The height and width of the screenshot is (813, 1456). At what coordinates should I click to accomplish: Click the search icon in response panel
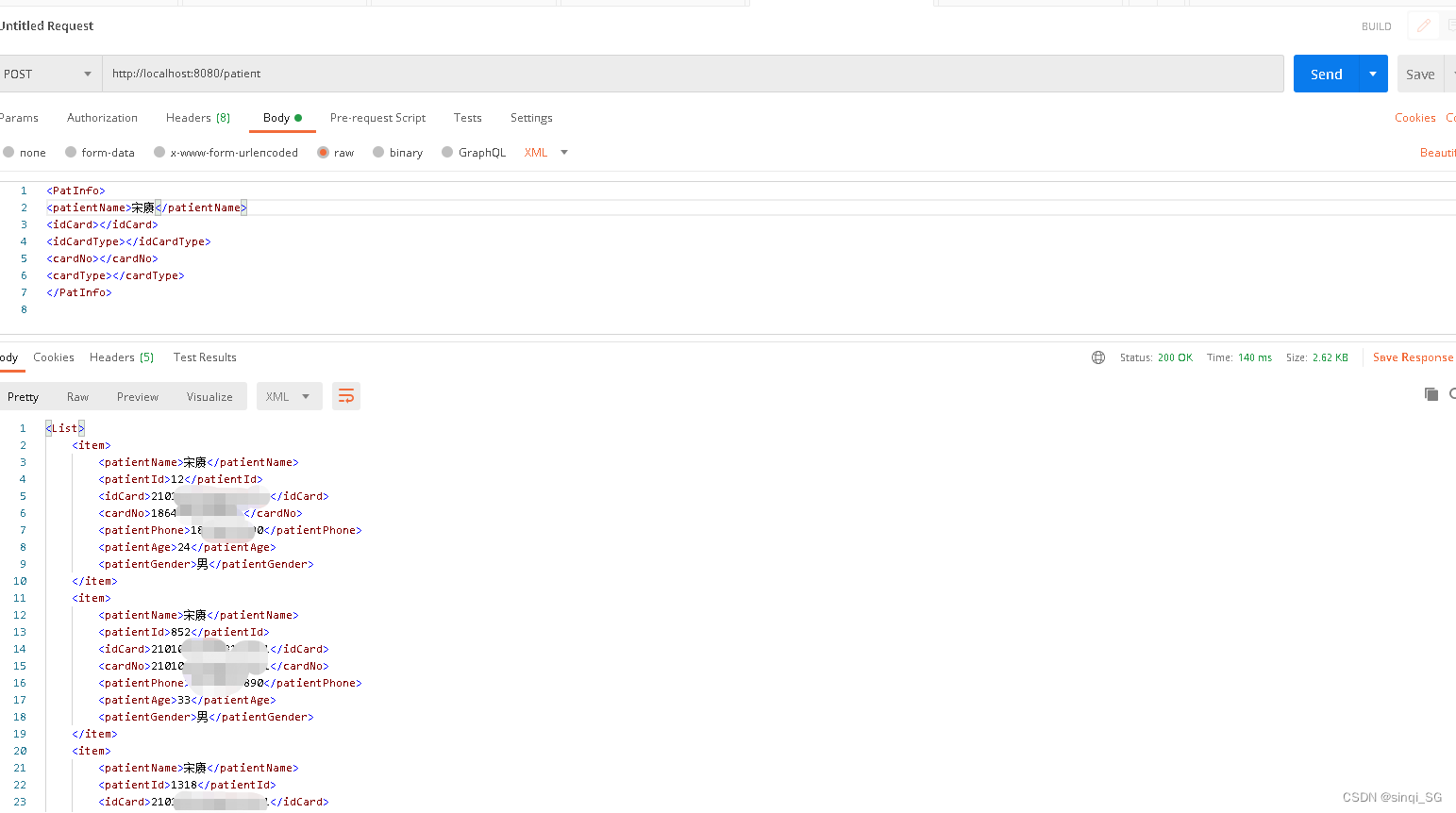(x=1452, y=395)
